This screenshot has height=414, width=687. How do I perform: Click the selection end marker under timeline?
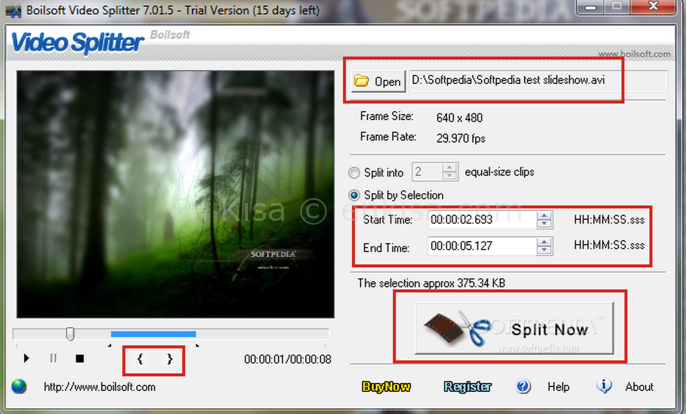(198, 346)
